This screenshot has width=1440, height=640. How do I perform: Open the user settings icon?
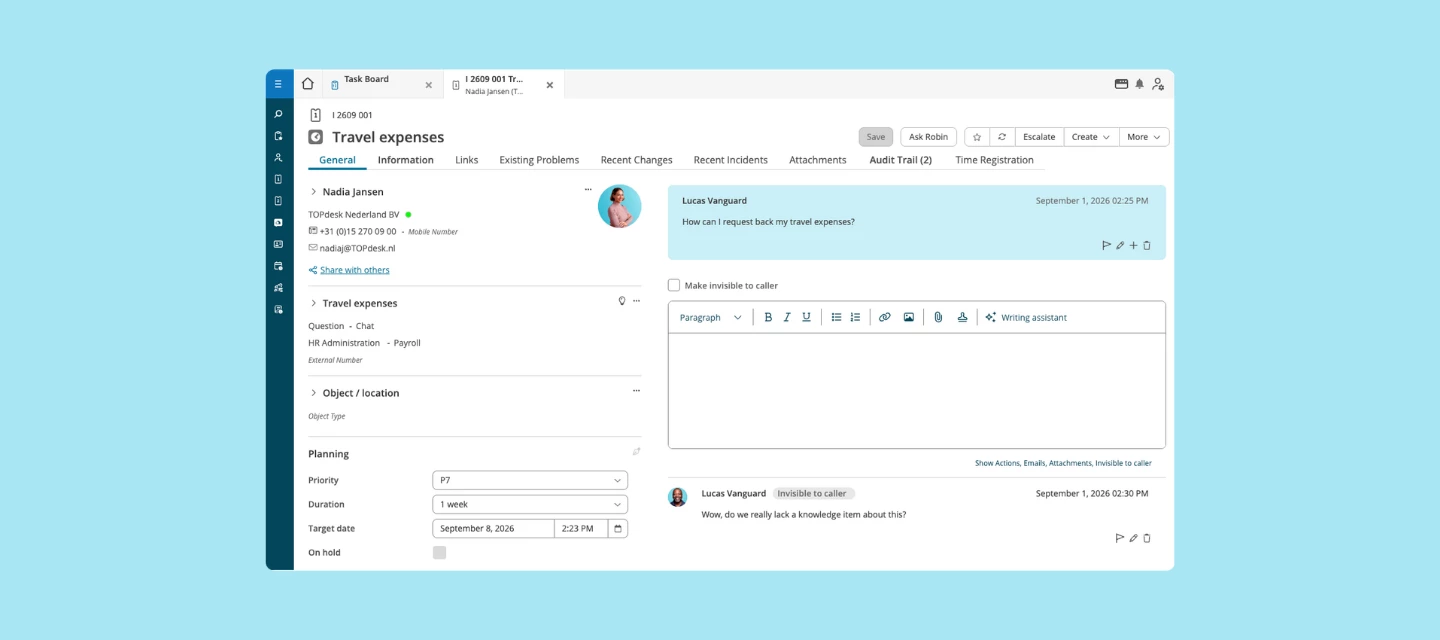[x=1158, y=84]
